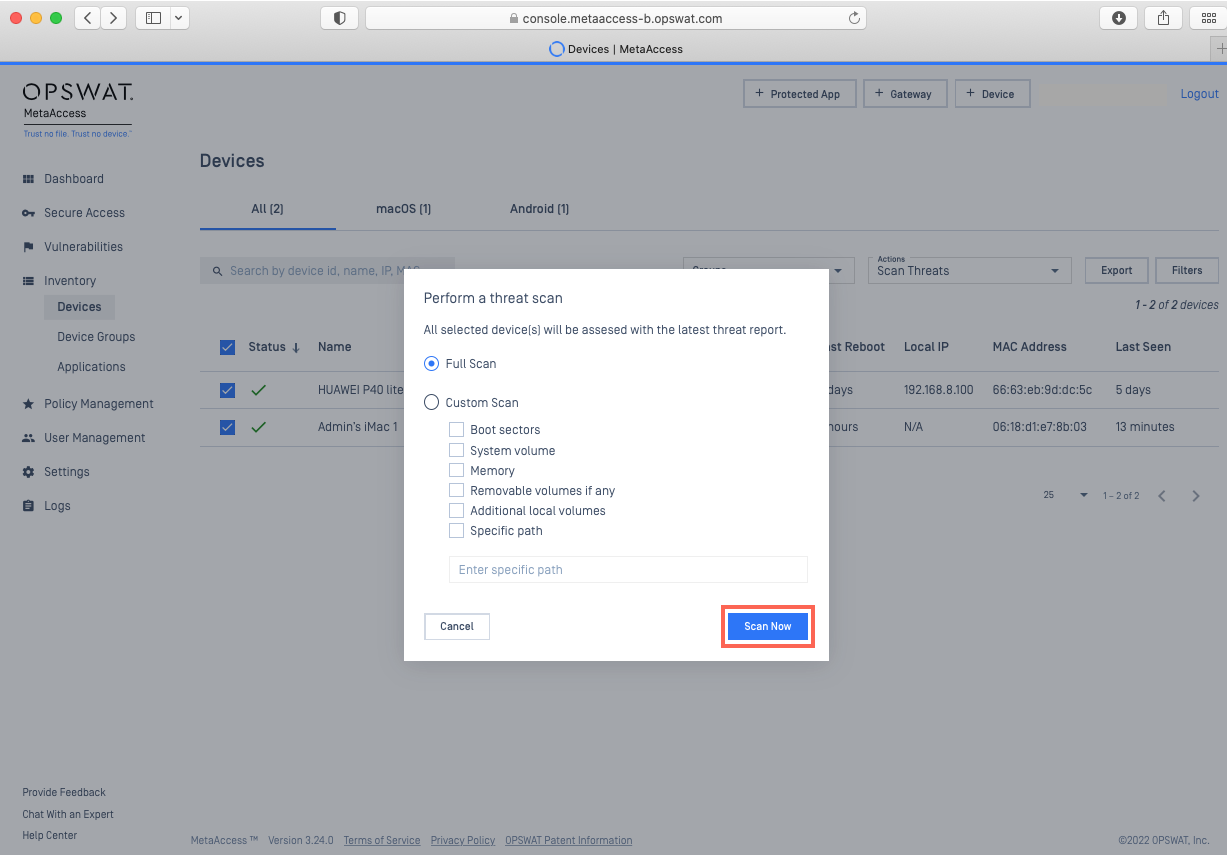
Task: Click the Settings gear icon
Action: (28, 472)
